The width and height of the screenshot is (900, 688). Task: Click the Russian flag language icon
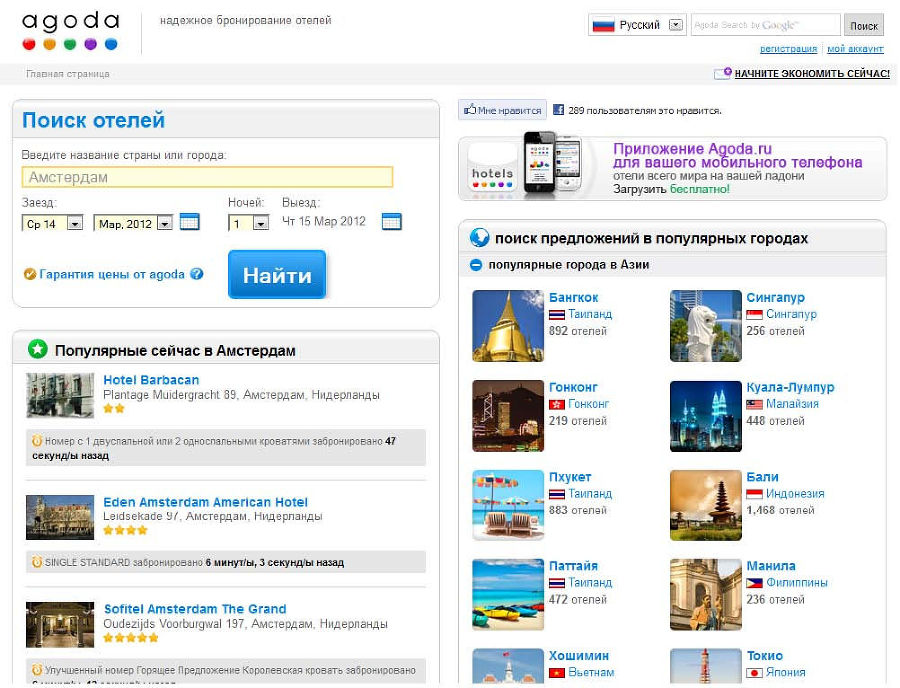click(603, 25)
